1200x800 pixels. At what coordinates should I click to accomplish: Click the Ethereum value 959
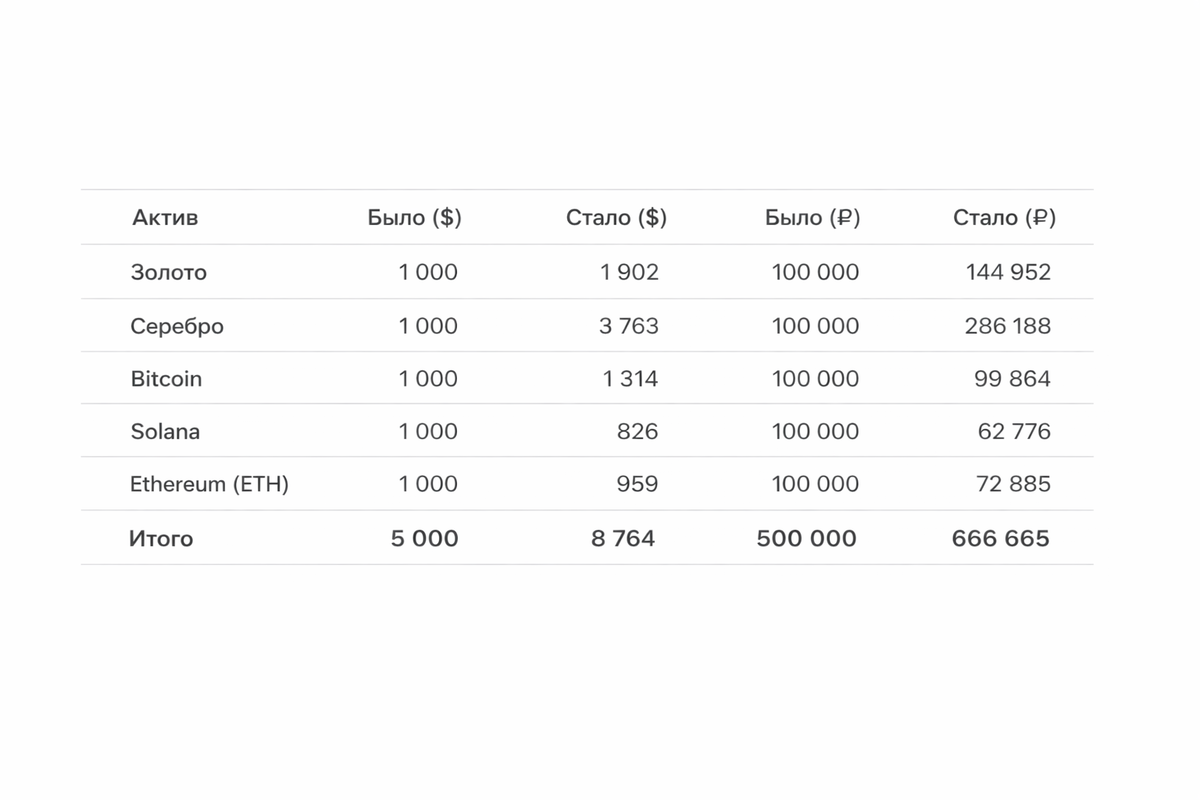[637, 485]
